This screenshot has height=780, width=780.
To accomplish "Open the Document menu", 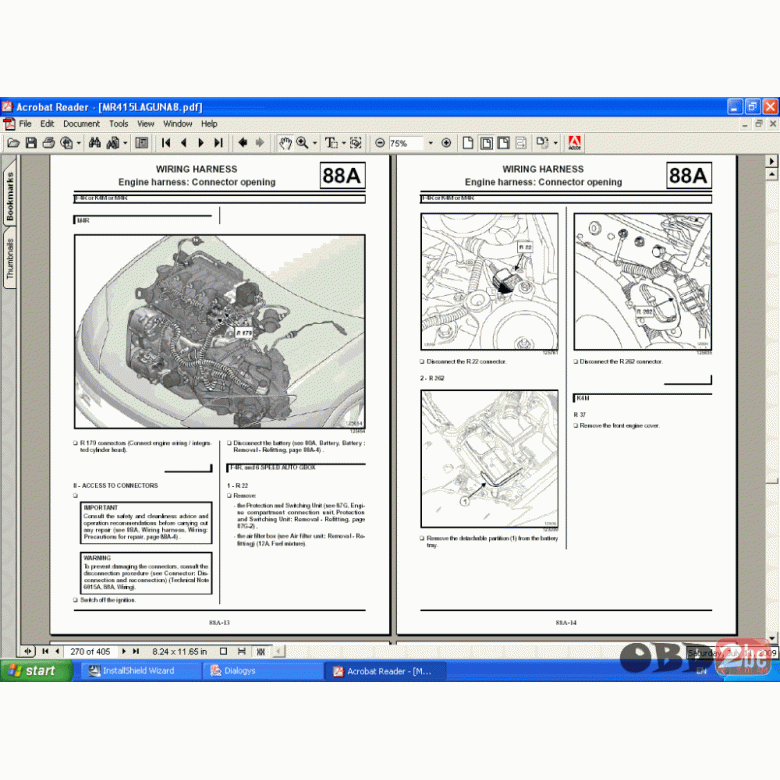I will point(82,124).
